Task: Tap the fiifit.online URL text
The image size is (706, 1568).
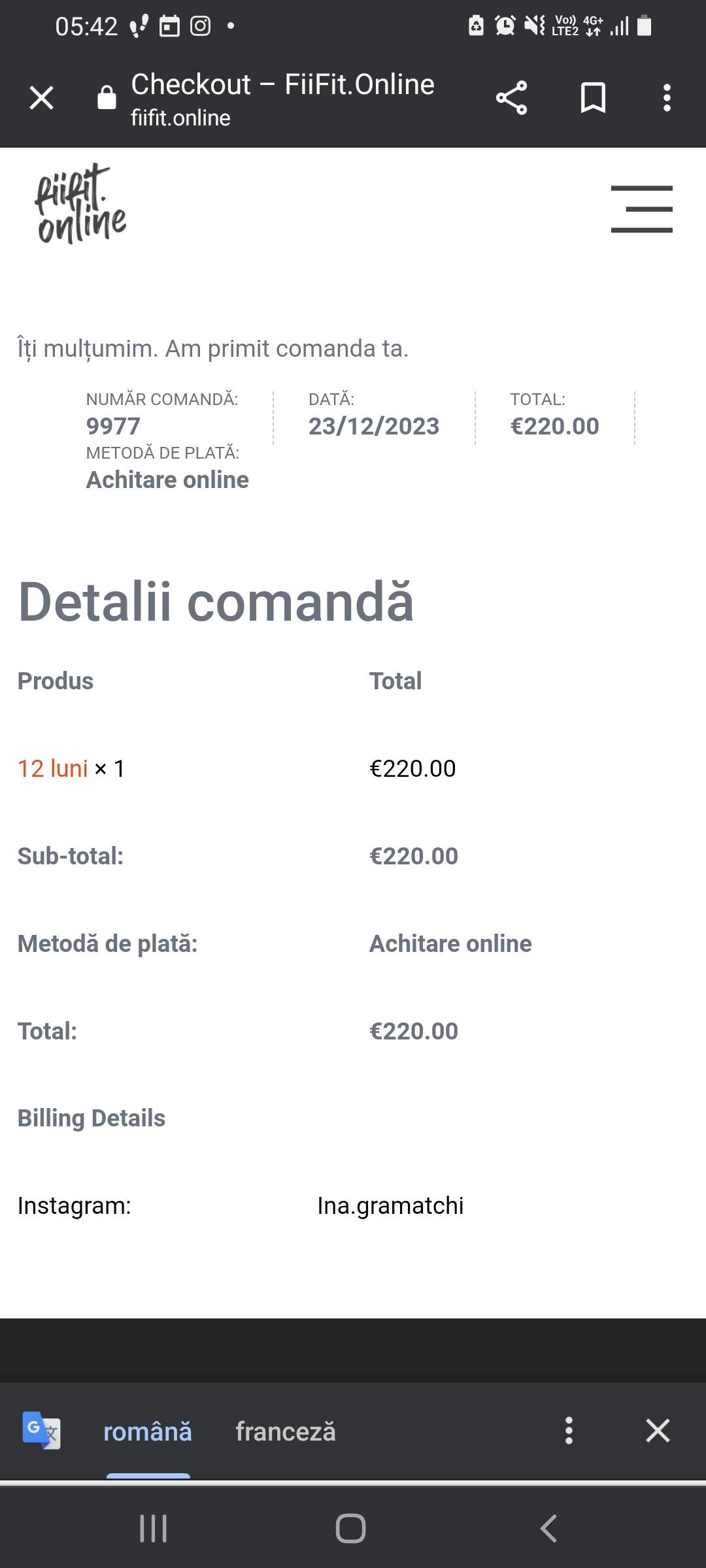Action: [x=180, y=118]
